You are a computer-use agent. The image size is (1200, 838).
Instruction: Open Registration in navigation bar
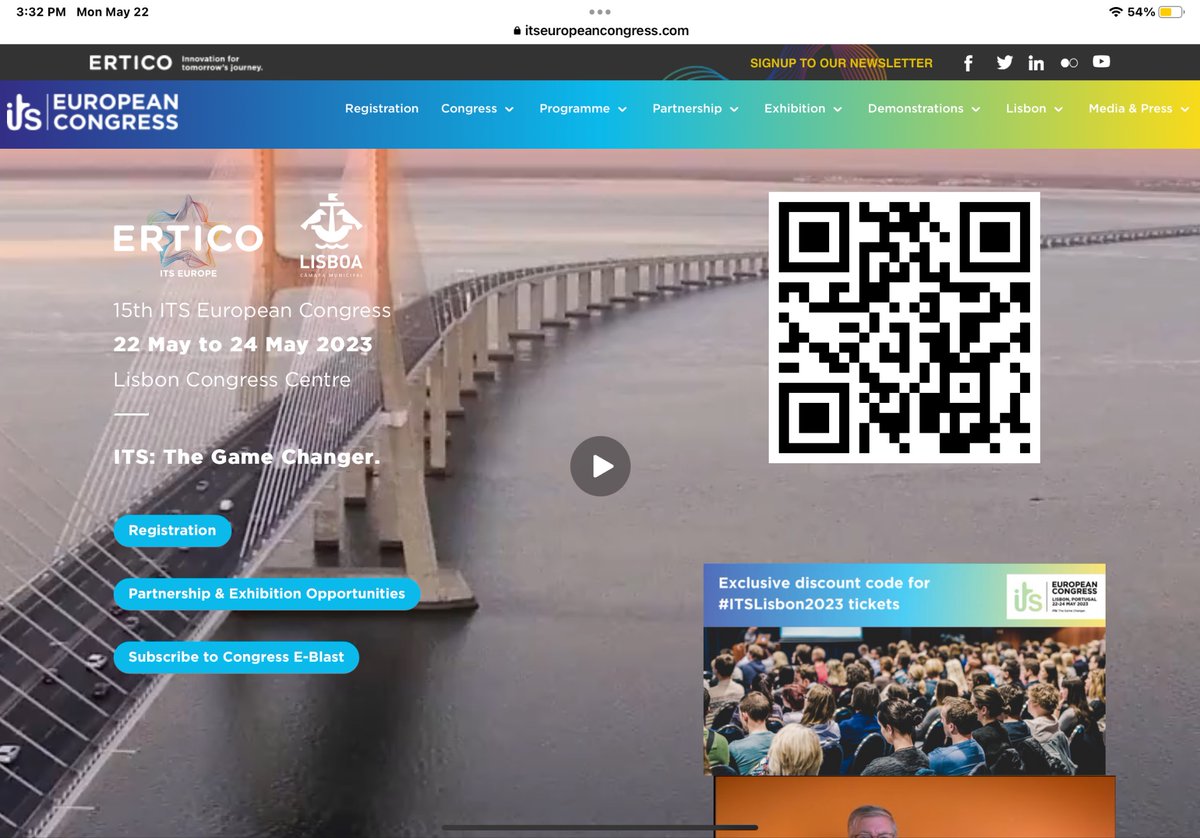382,108
